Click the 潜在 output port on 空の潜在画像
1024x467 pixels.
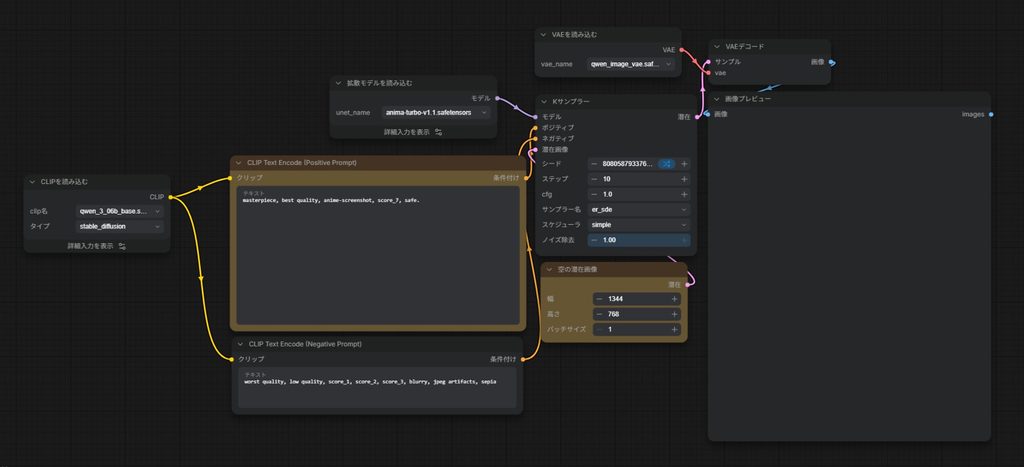687,285
